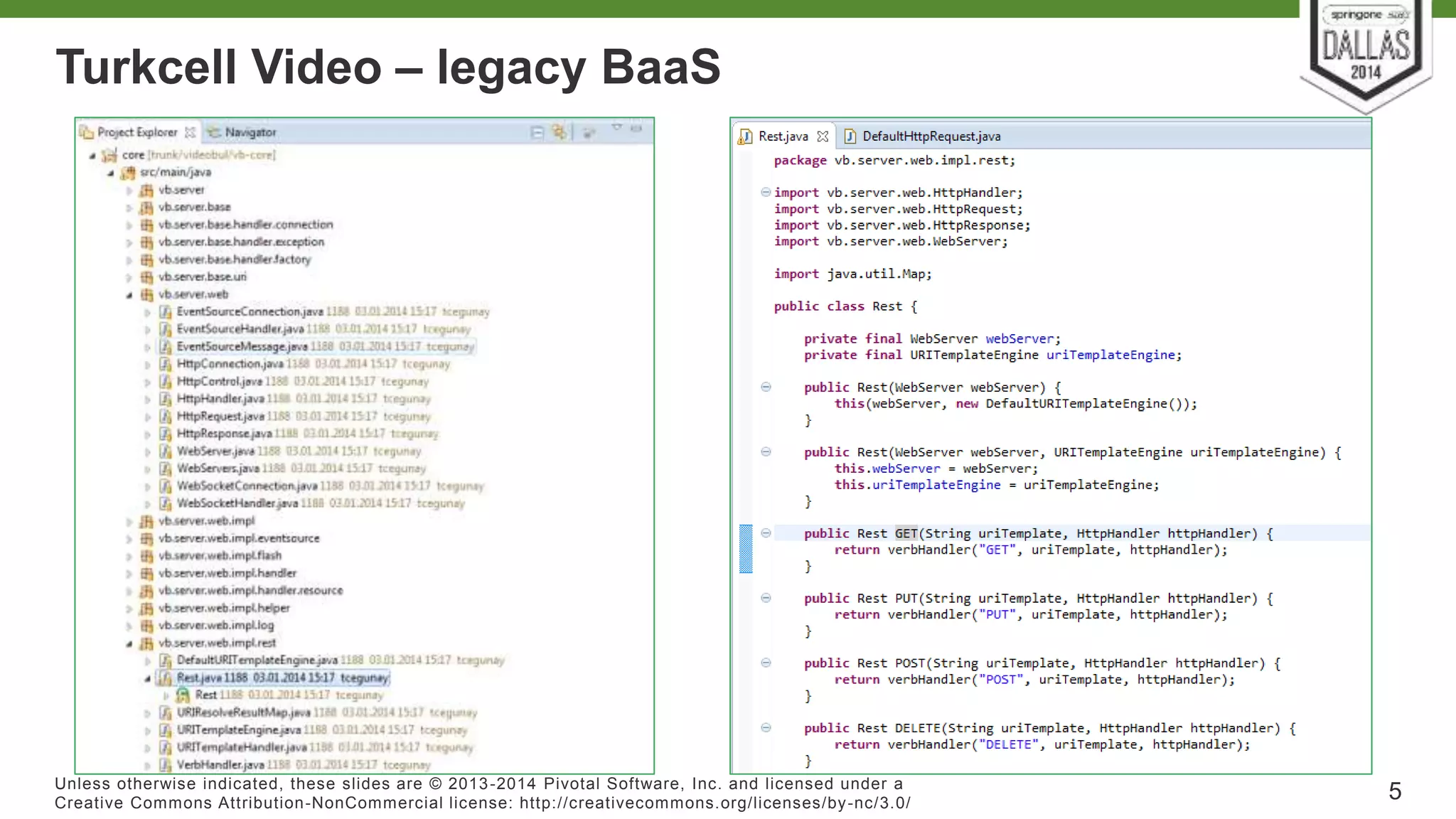Image resolution: width=1456 pixels, height=819 pixels.
Task: Click the DefaultHttpRequest.java tab file icon
Action: [x=850, y=136]
